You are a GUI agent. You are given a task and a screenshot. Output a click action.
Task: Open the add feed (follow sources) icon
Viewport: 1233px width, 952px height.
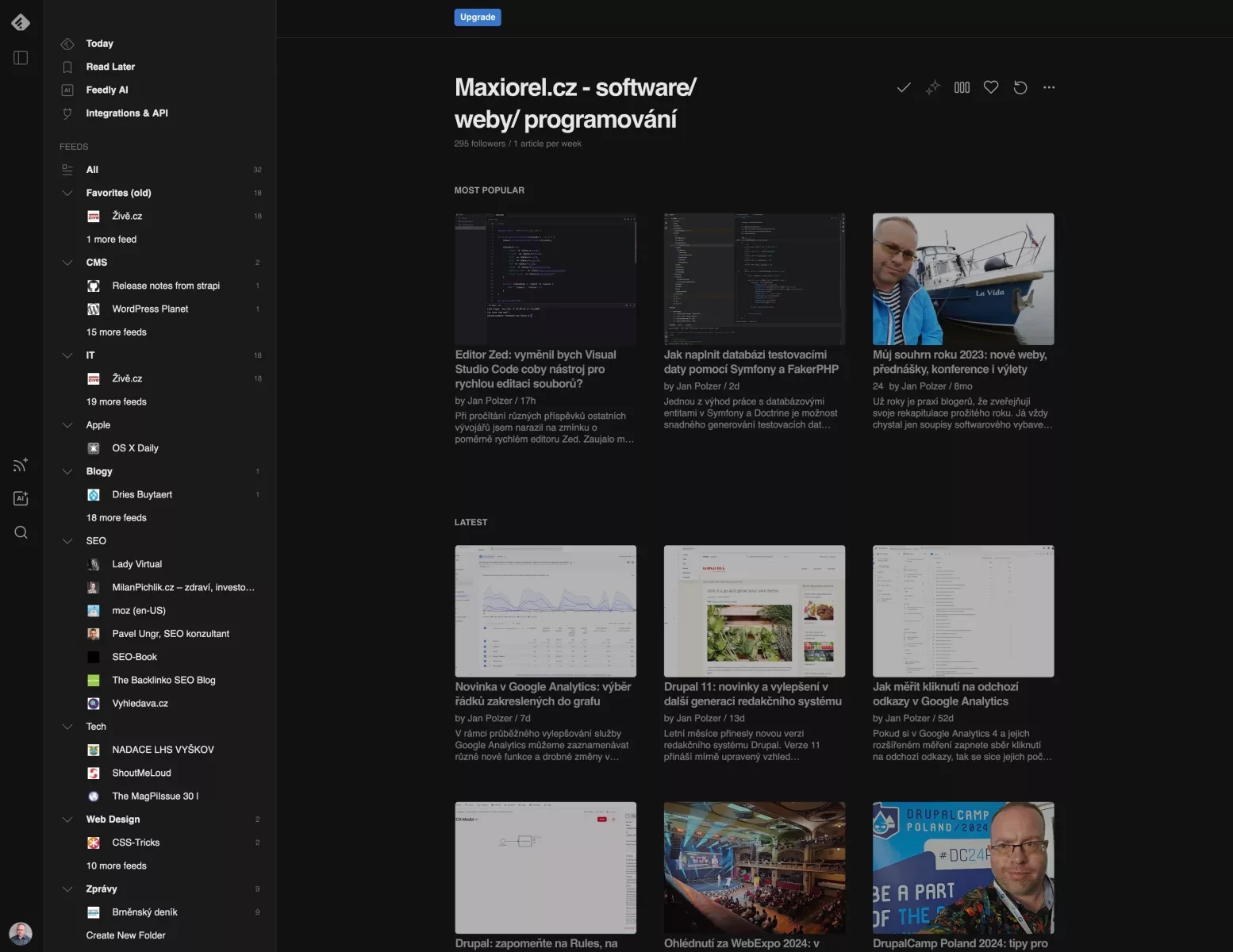point(21,465)
